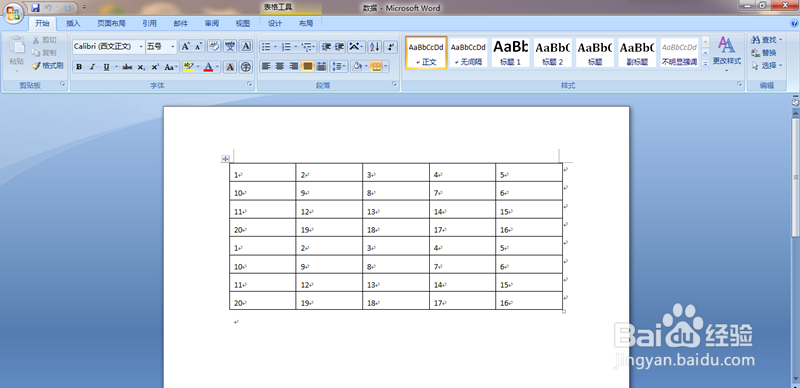Image resolution: width=800 pixels, height=388 pixels.
Task: Save the document from Quick Access toolbar
Action: click(x=35, y=8)
